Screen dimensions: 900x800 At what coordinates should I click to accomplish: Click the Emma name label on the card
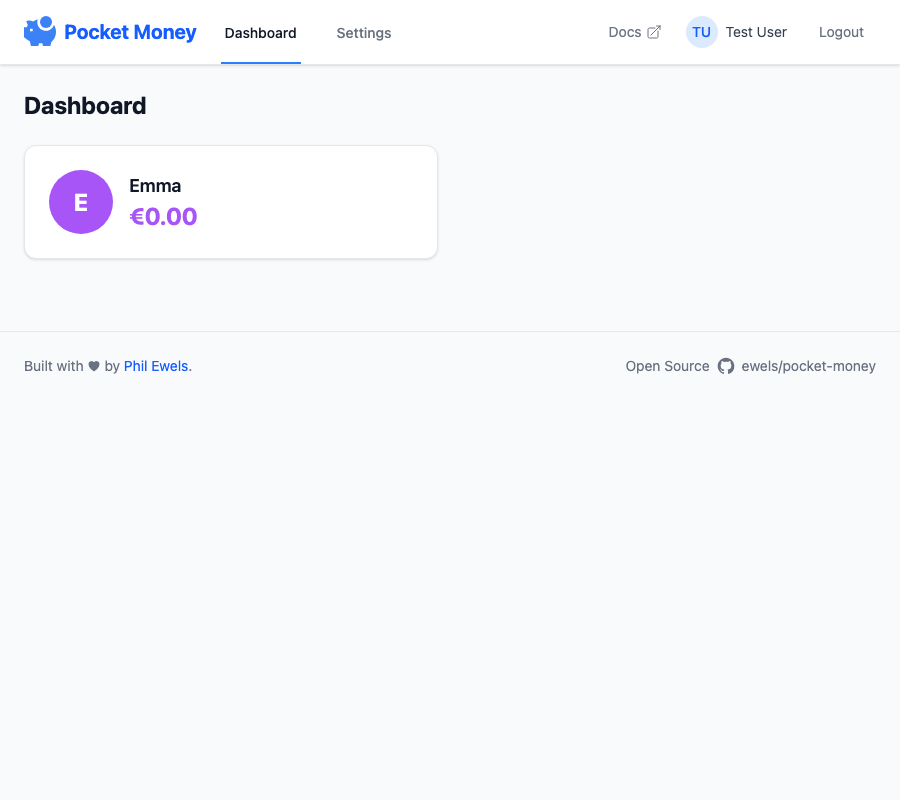coord(156,185)
